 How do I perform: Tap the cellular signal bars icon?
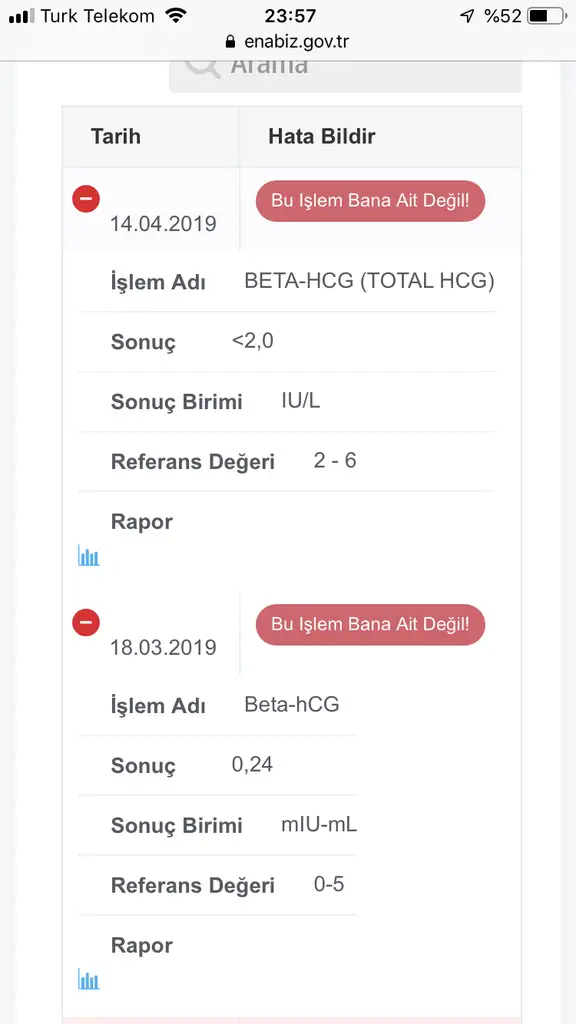22,16
